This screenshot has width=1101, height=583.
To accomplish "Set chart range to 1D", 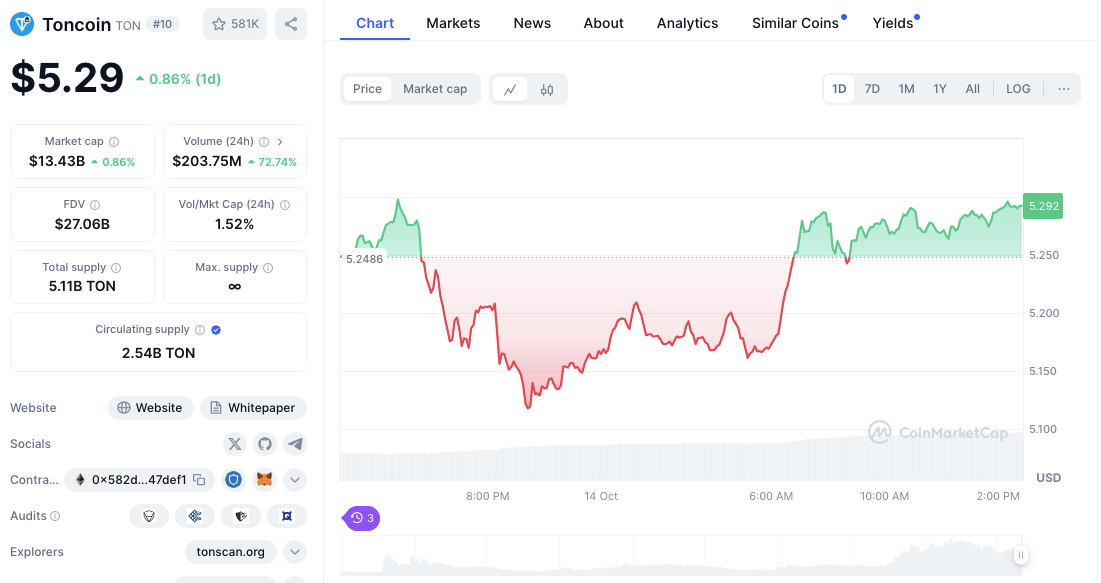I will coord(839,89).
